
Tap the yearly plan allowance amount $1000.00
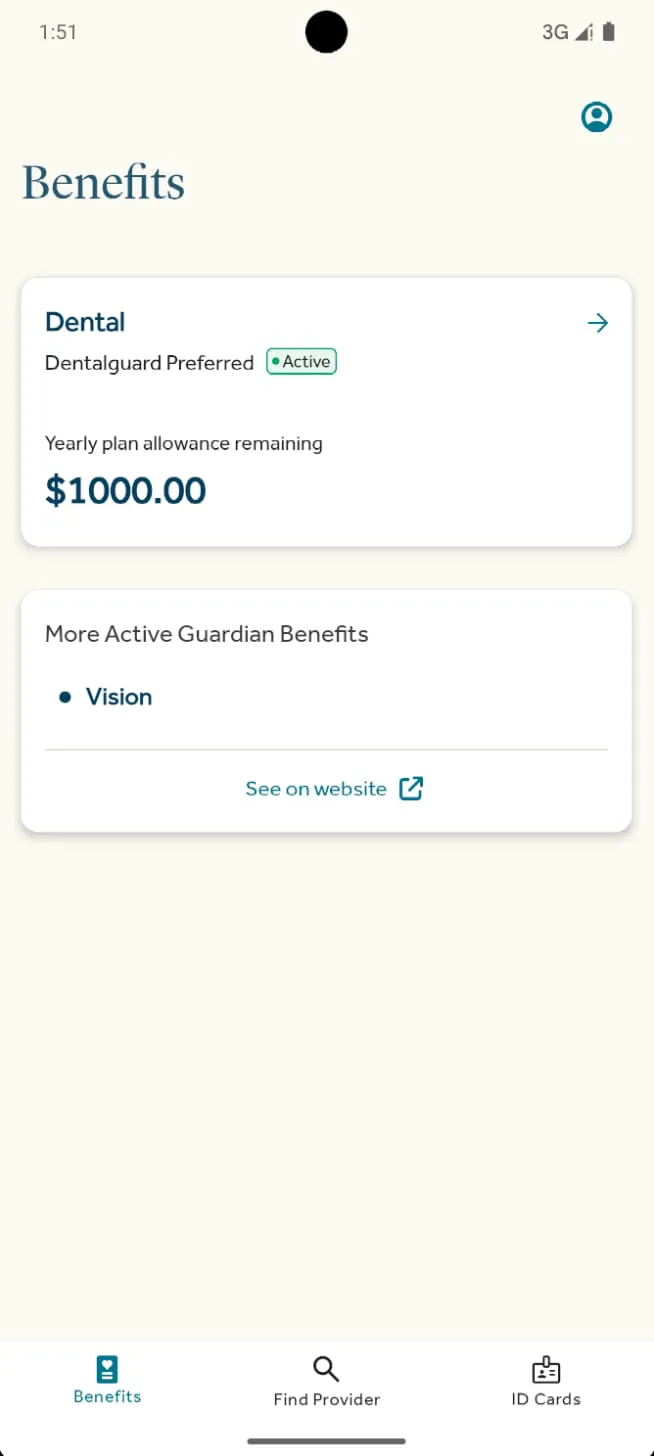[125, 490]
